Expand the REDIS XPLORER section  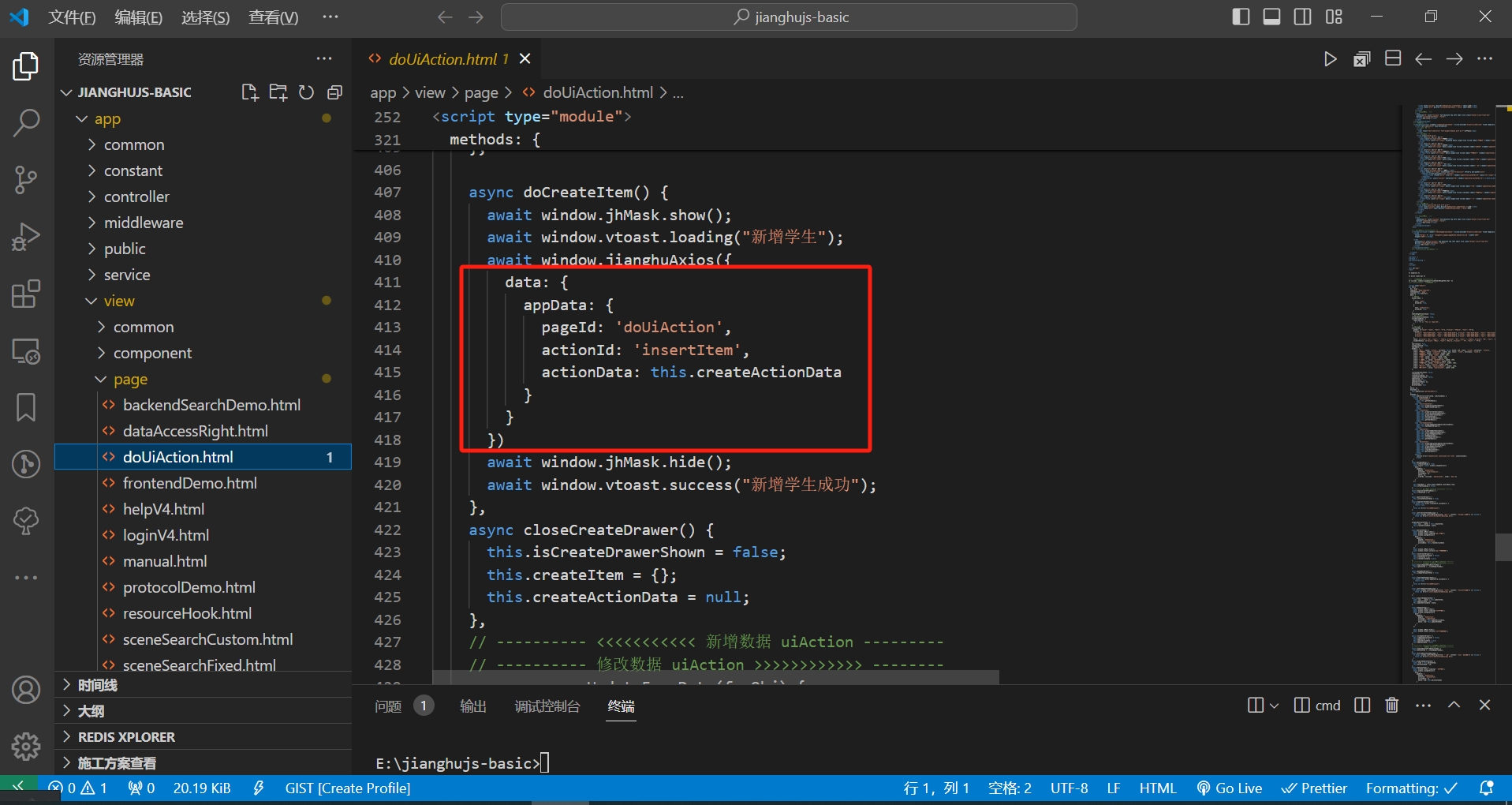tap(126, 737)
